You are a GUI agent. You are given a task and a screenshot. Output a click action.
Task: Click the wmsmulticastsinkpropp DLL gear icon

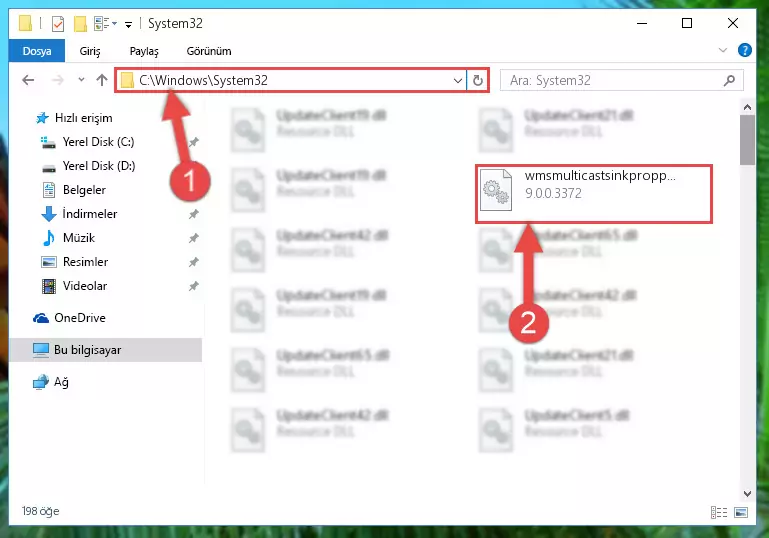[496, 191]
